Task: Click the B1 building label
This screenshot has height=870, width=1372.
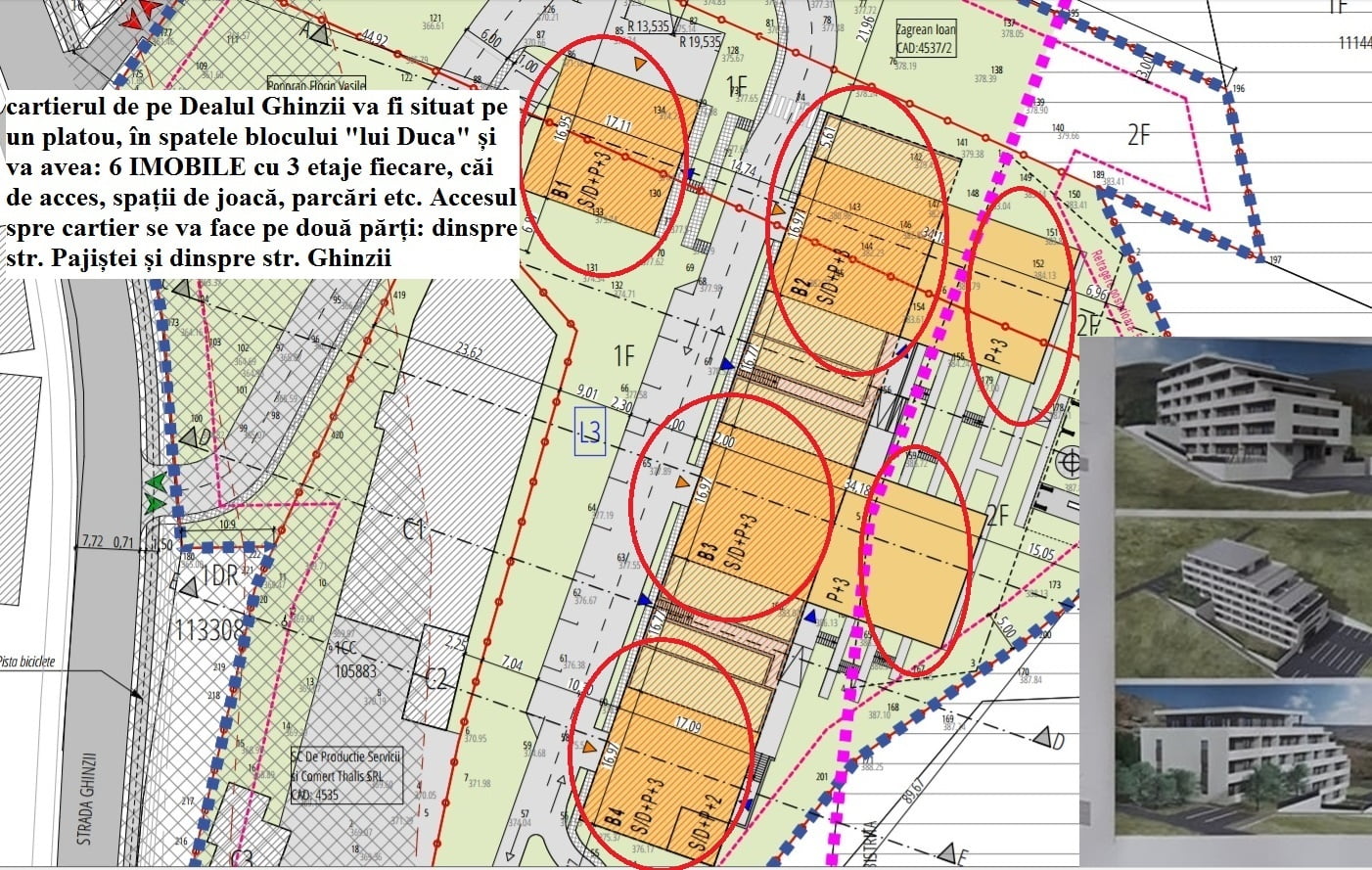Action: coord(563,189)
